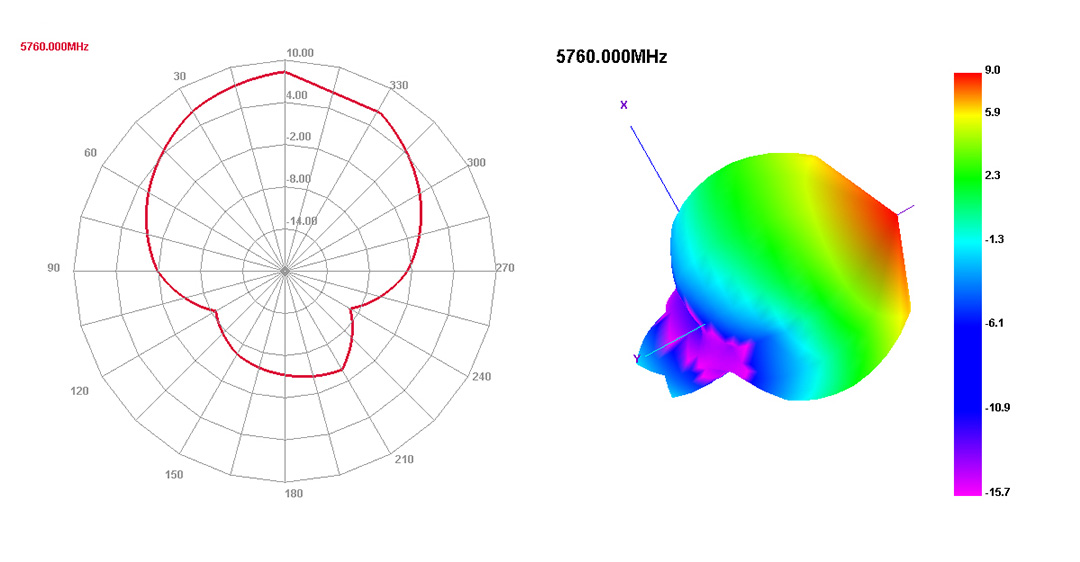The height and width of the screenshot is (562, 1080).
Task: Click the -10.9 value on the color scale
Action: 997,408
